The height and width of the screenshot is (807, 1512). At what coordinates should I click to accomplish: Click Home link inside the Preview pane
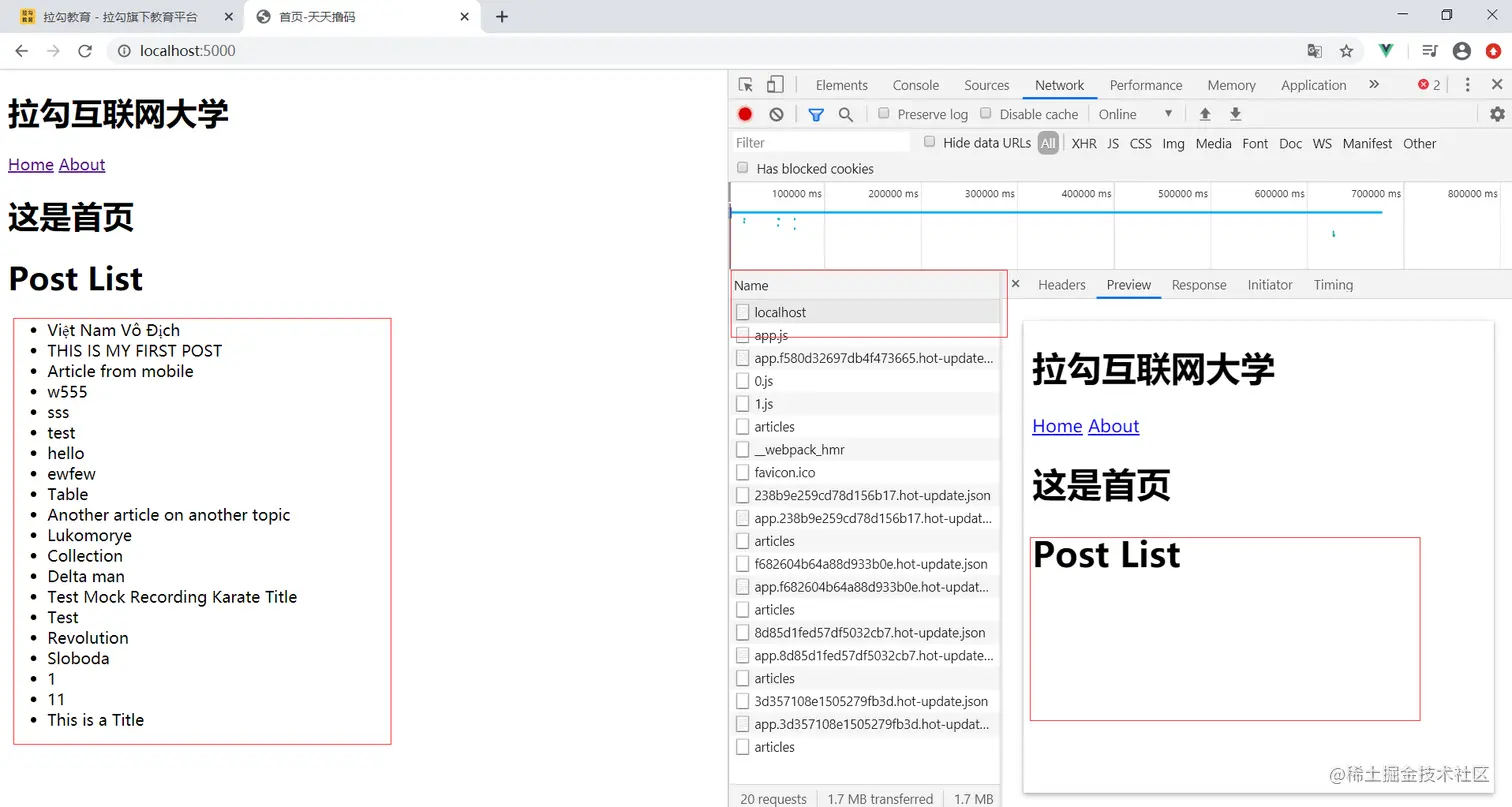coord(1057,426)
